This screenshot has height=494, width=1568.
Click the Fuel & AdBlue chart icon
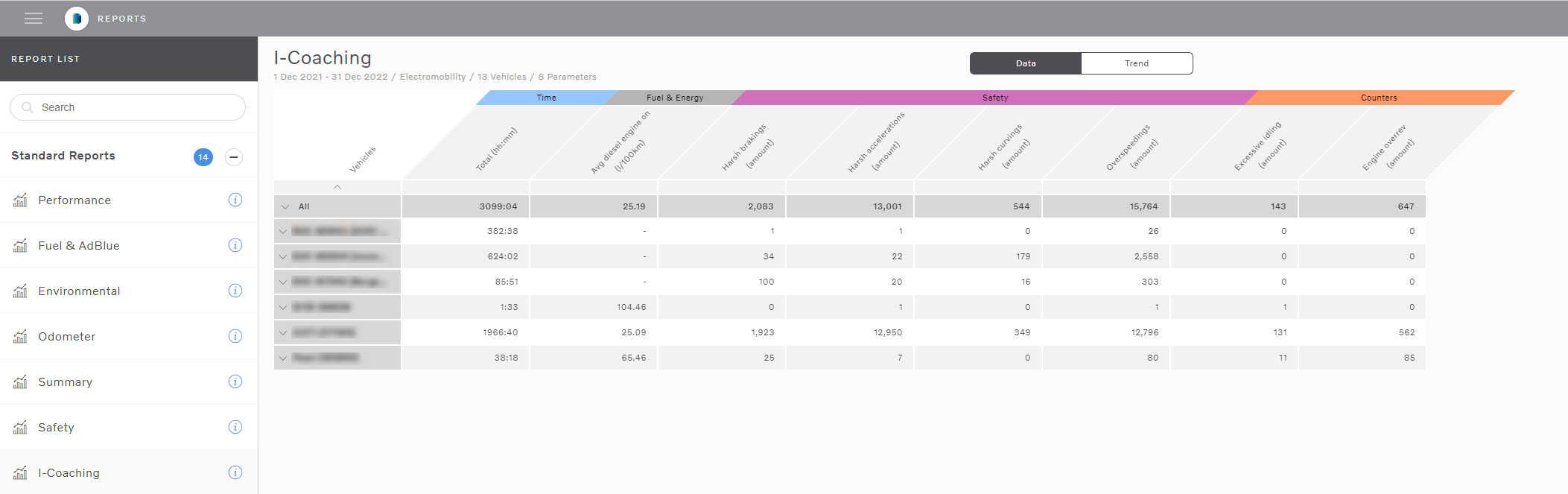tap(21, 245)
